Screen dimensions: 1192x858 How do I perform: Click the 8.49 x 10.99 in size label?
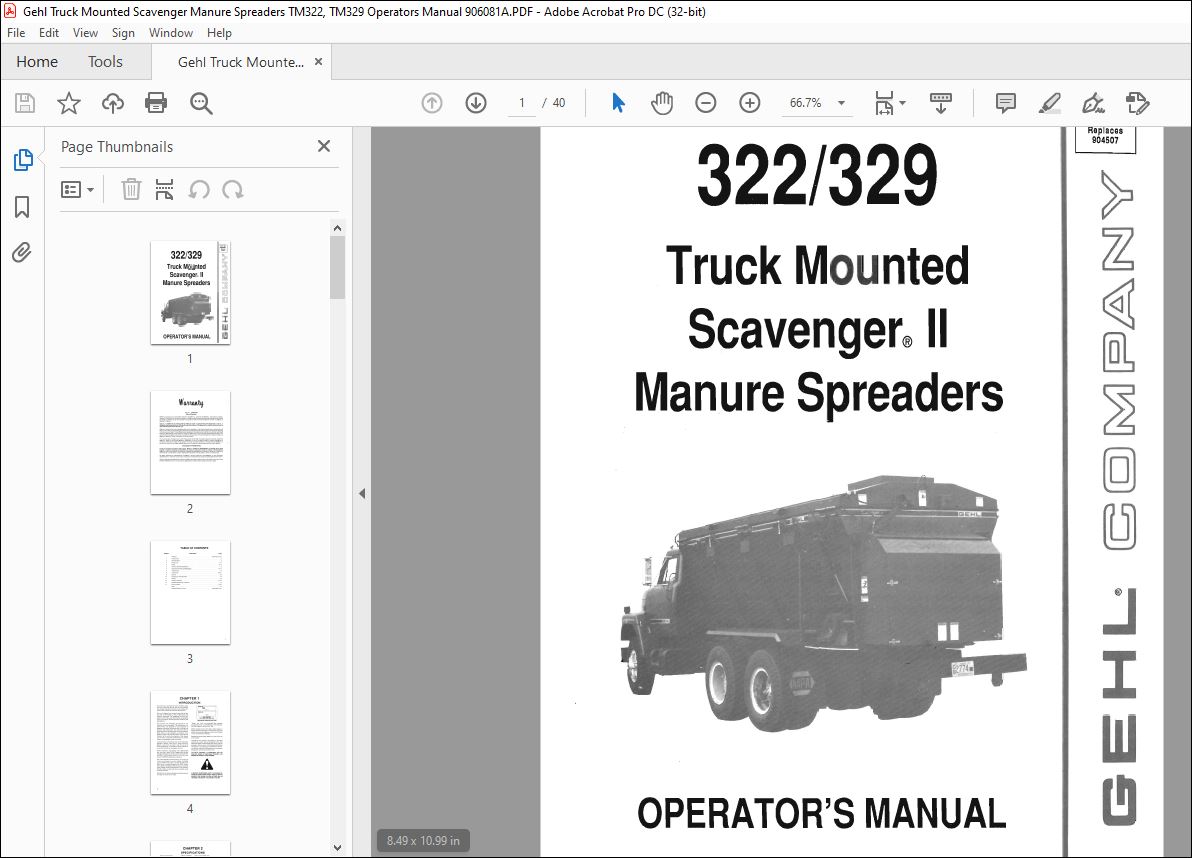pyautogui.click(x=423, y=841)
